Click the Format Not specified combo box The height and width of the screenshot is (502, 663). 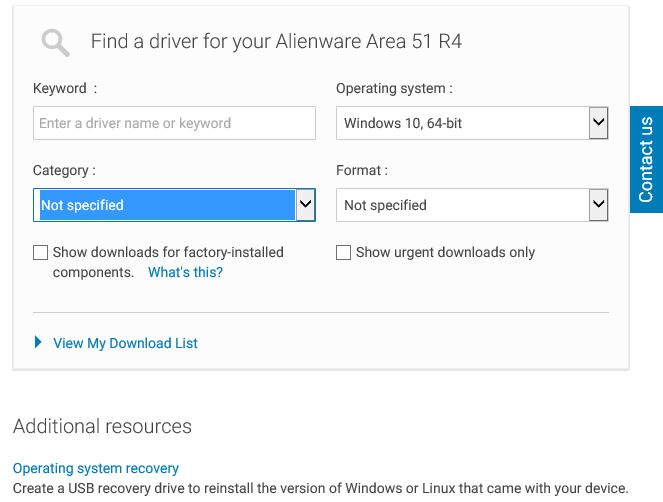pos(472,205)
